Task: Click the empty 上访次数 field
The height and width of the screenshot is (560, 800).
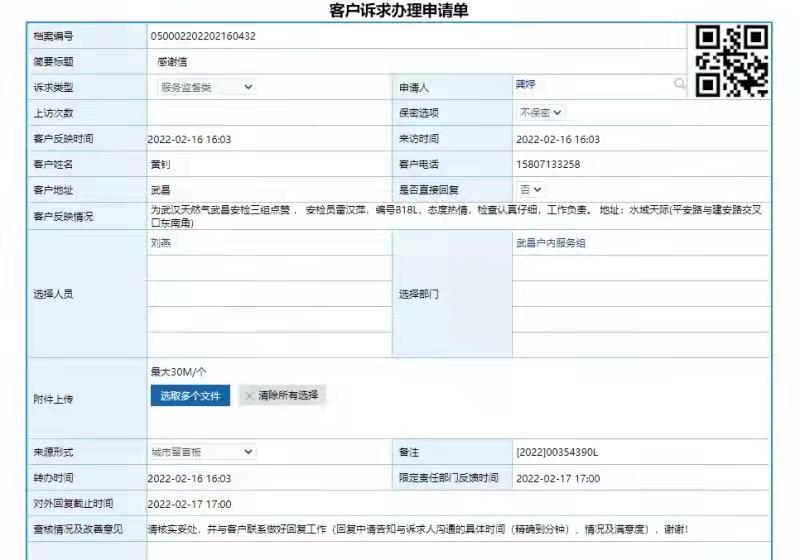Action: coord(268,113)
